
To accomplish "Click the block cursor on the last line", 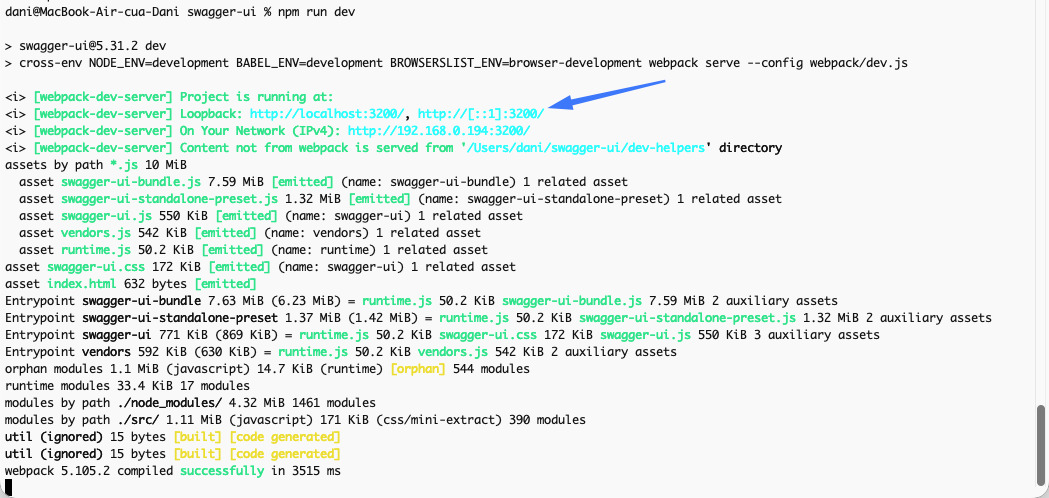I will 9,487.
